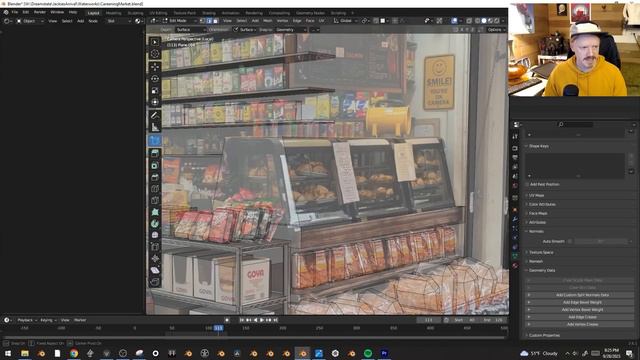Select the Annotate pencil tool
This screenshot has width=640, height=360.
coord(155,116)
